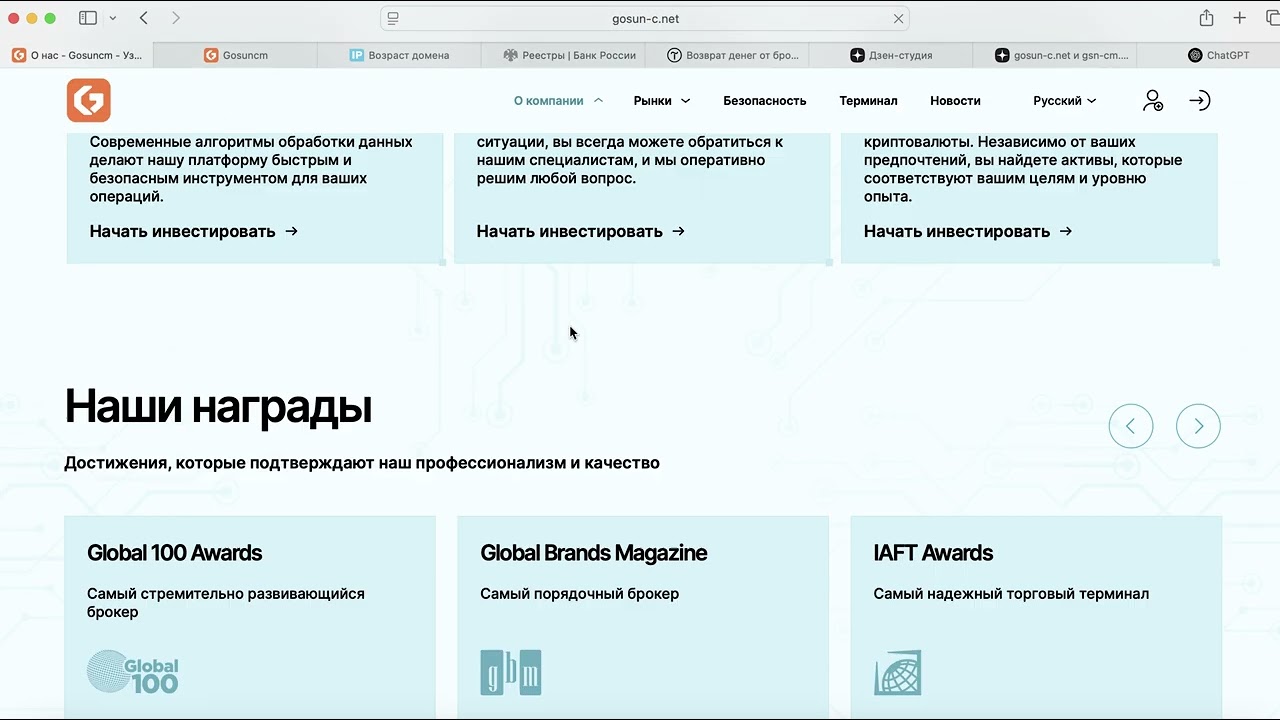The image size is (1280, 720).
Task: Click the Наши награды heading
Action: pos(218,407)
